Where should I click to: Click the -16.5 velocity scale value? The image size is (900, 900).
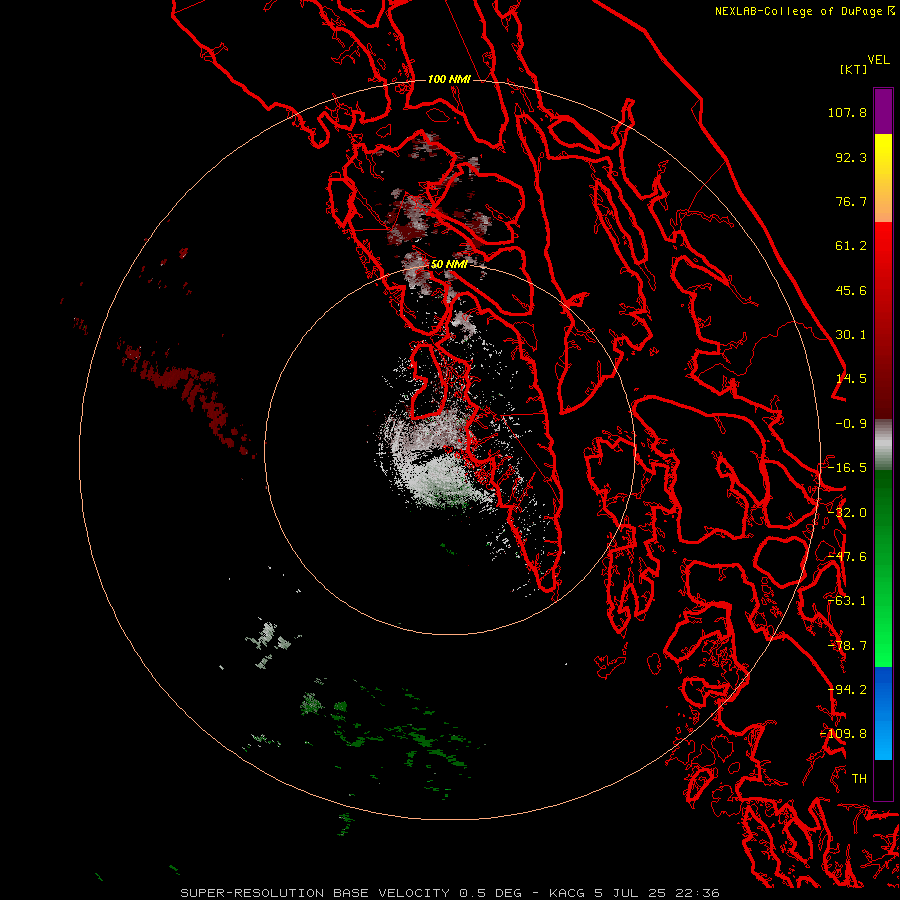(x=847, y=468)
